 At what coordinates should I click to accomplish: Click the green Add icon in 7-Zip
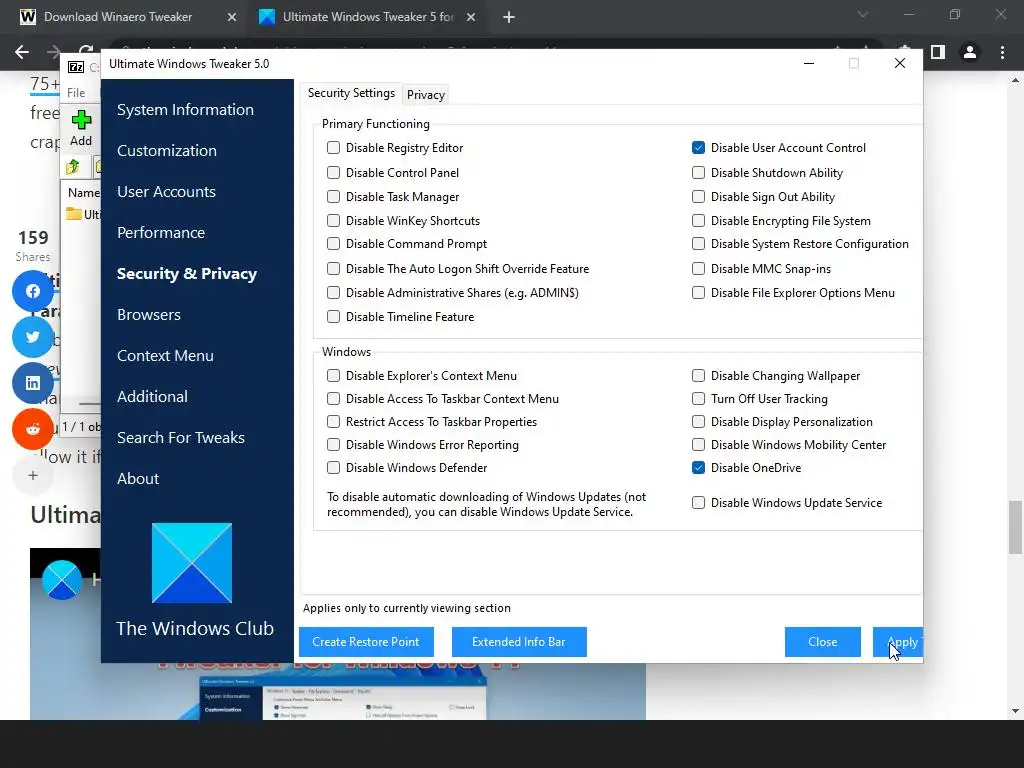[x=81, y=120]
